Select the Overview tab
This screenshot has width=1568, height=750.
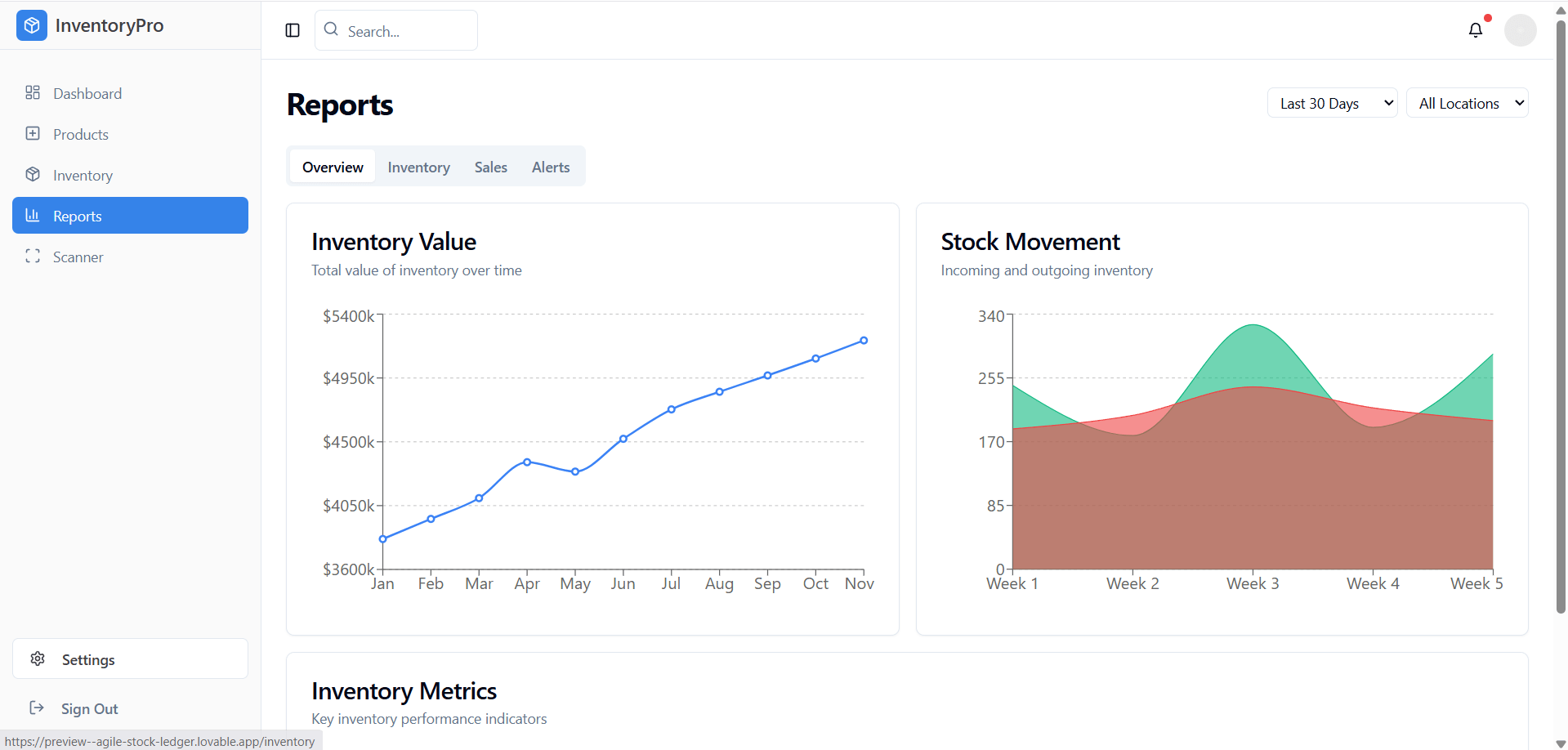pyautogui.click(x=333, y=167)
